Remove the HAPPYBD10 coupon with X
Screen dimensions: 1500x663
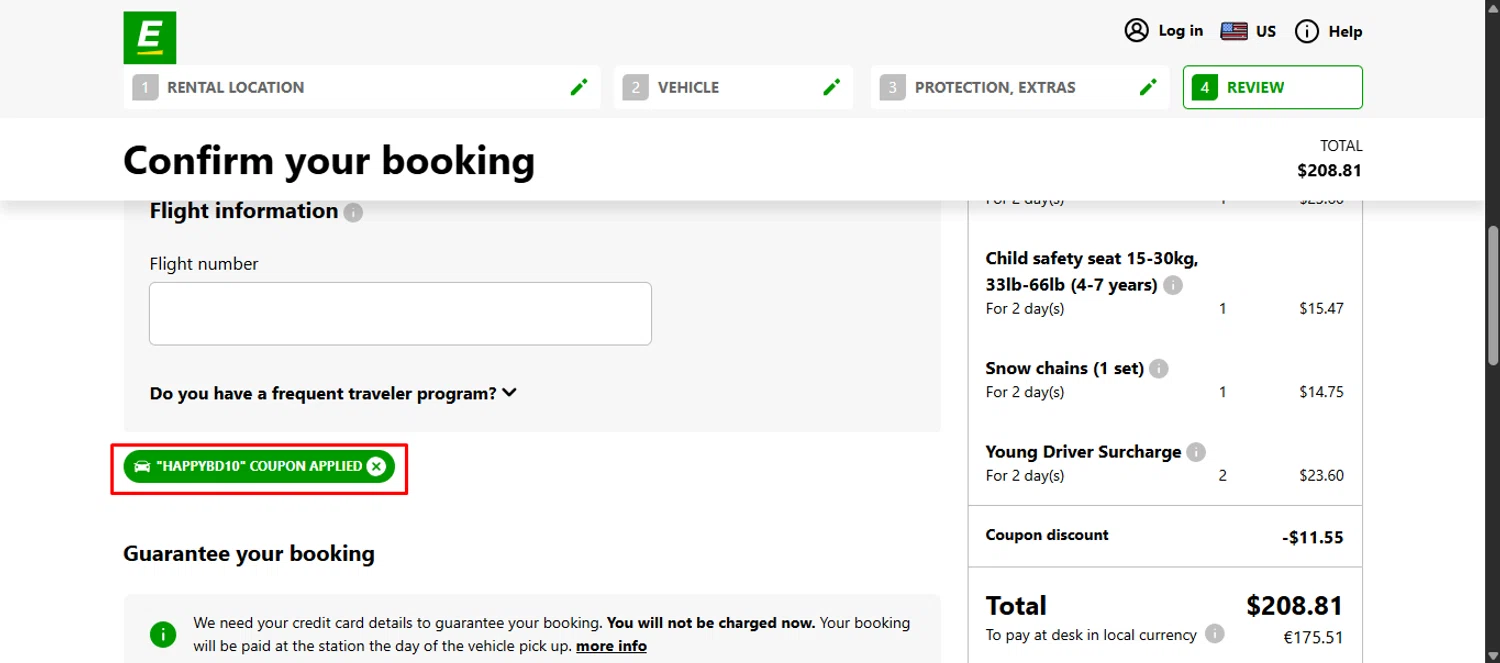376,466
